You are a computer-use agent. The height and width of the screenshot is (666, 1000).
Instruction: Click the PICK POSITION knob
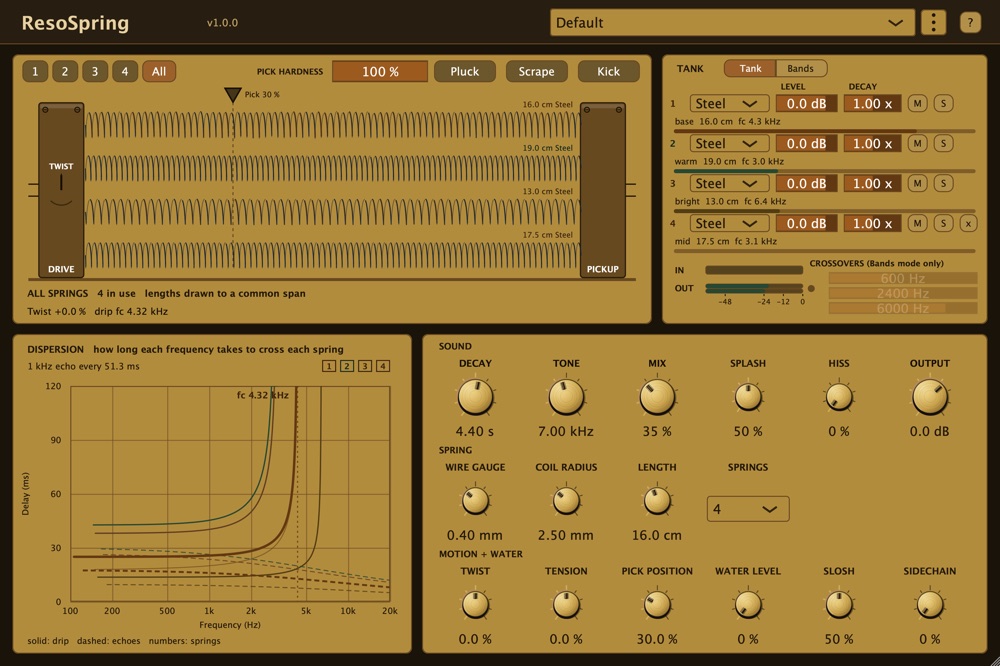657,605
